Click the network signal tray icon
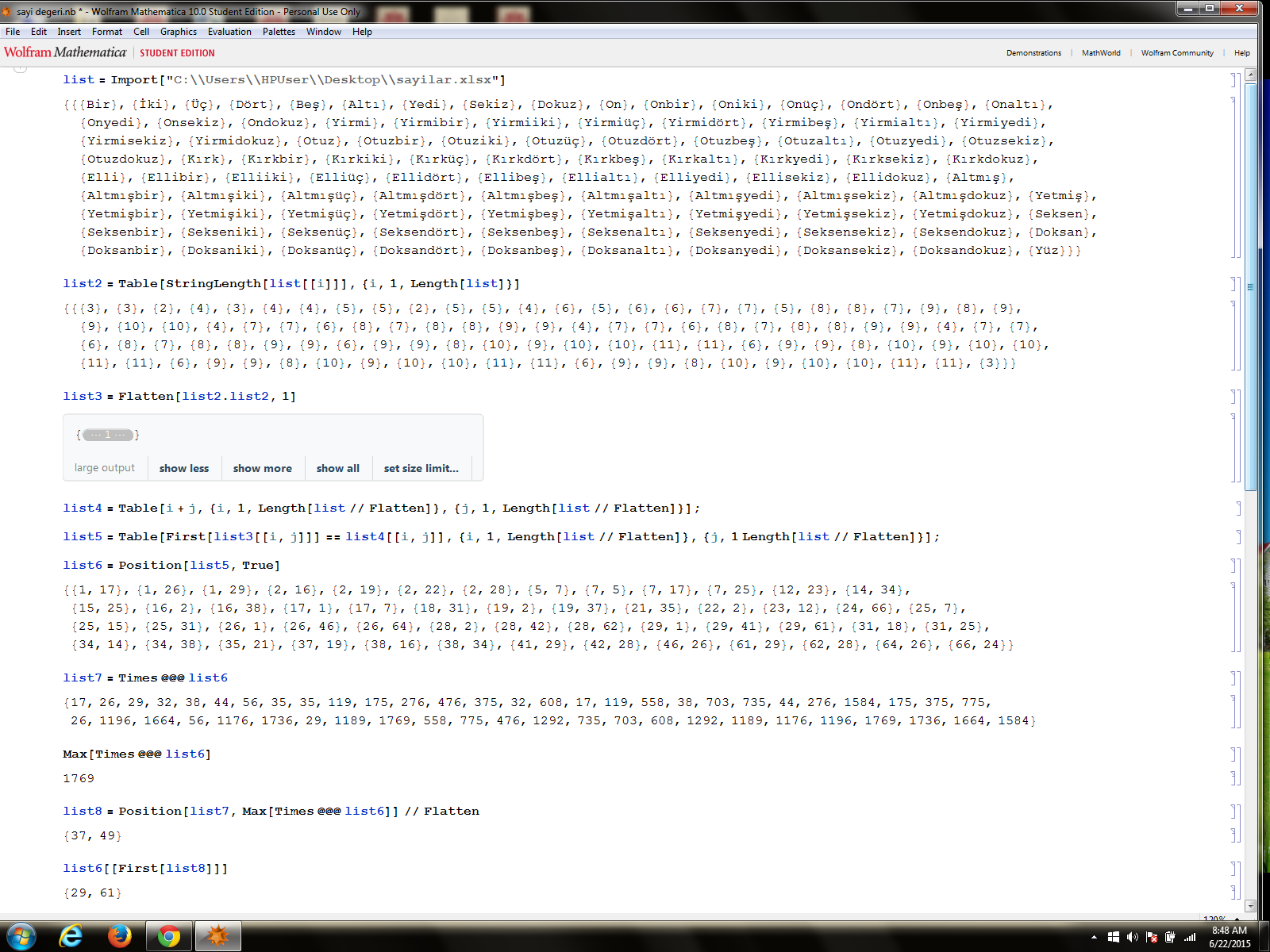 [1189, 937]
